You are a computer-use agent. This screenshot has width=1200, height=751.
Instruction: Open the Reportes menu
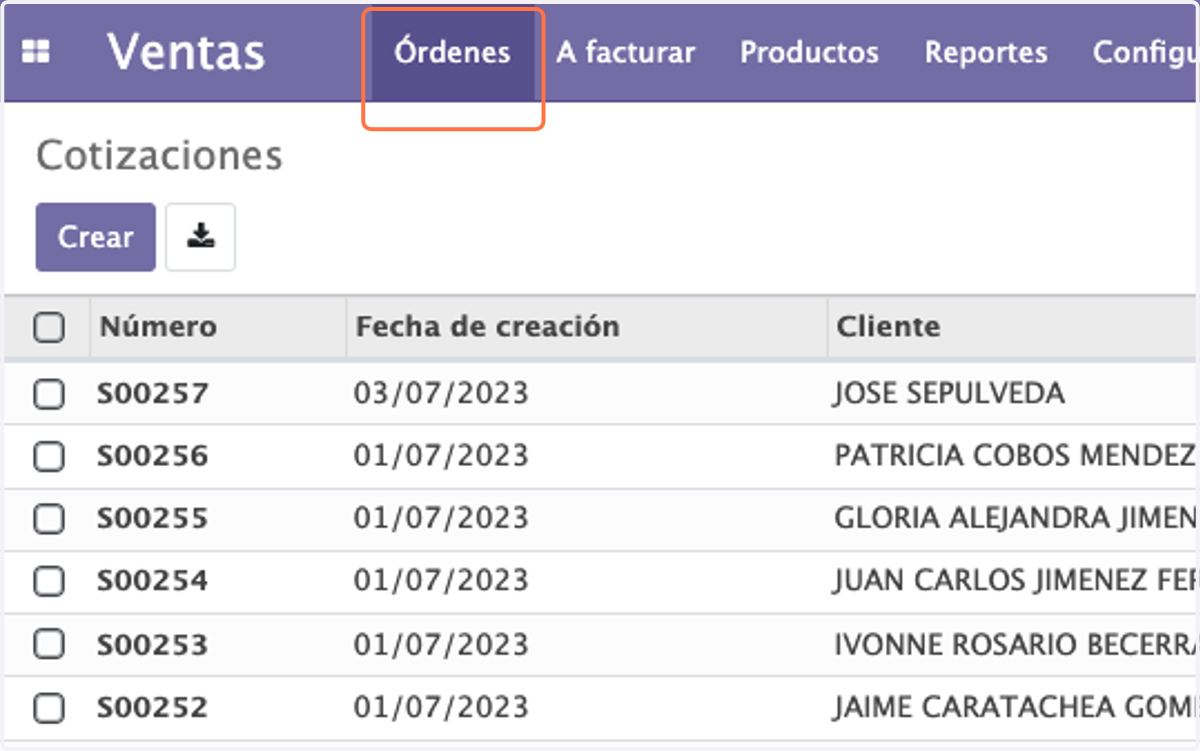coord(986,52)
